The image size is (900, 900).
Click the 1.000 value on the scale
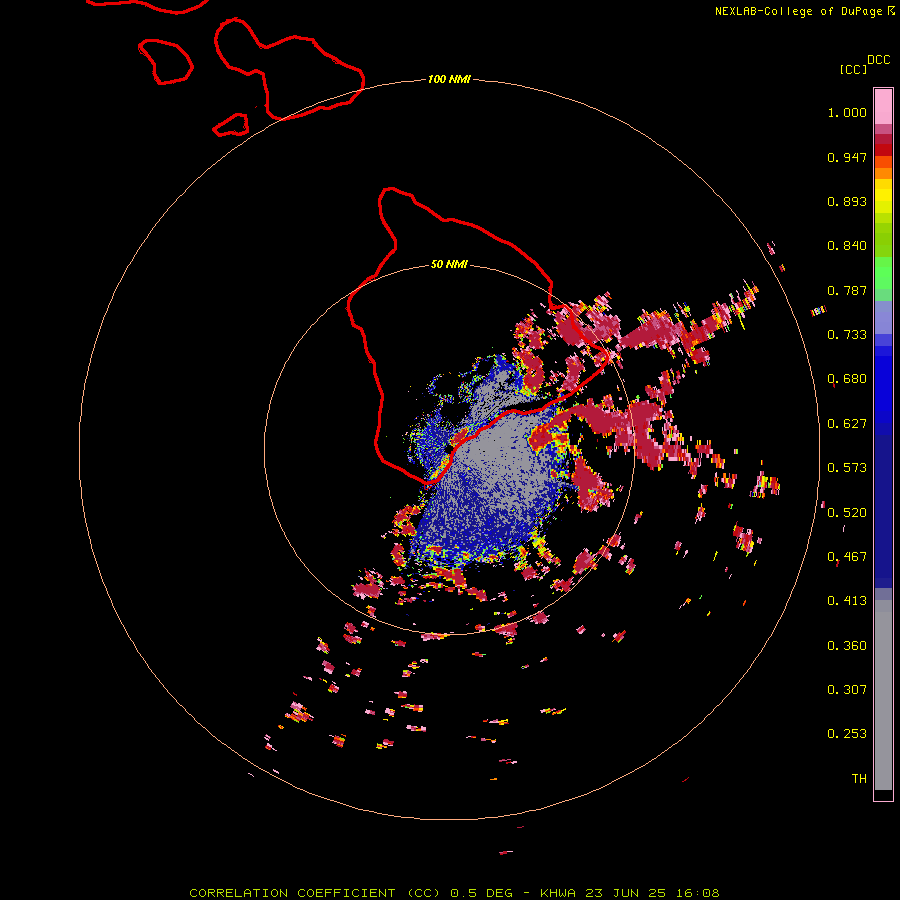tap(847, 112)
